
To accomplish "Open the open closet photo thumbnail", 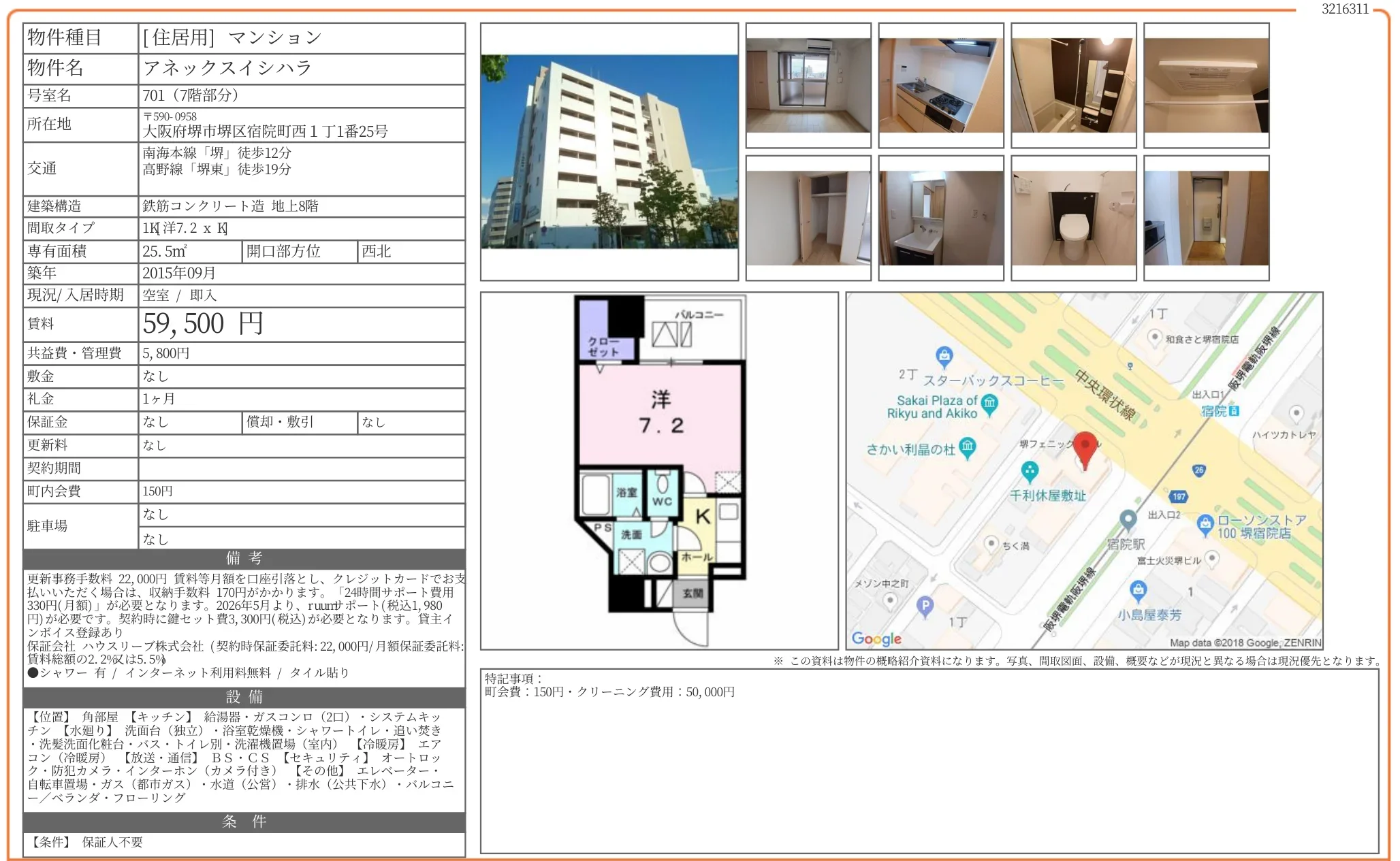I will [x=808, y=218].
